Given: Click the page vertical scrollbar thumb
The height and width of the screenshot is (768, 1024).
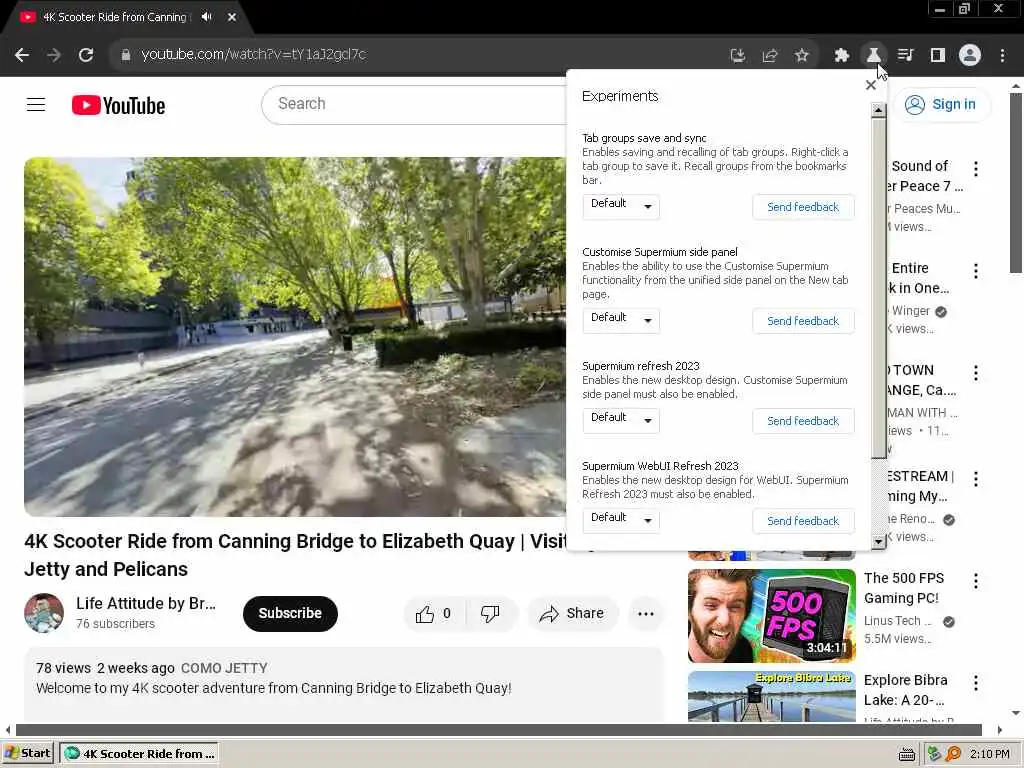Looking at the screenshot, I should click(x=1015, y=183).
